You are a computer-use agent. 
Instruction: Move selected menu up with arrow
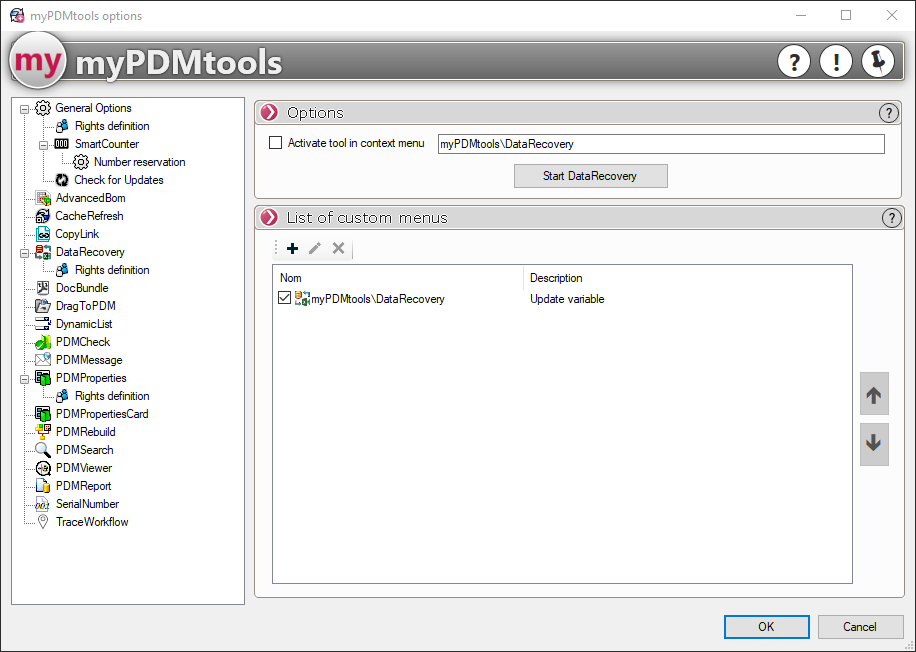click(873, 395)
